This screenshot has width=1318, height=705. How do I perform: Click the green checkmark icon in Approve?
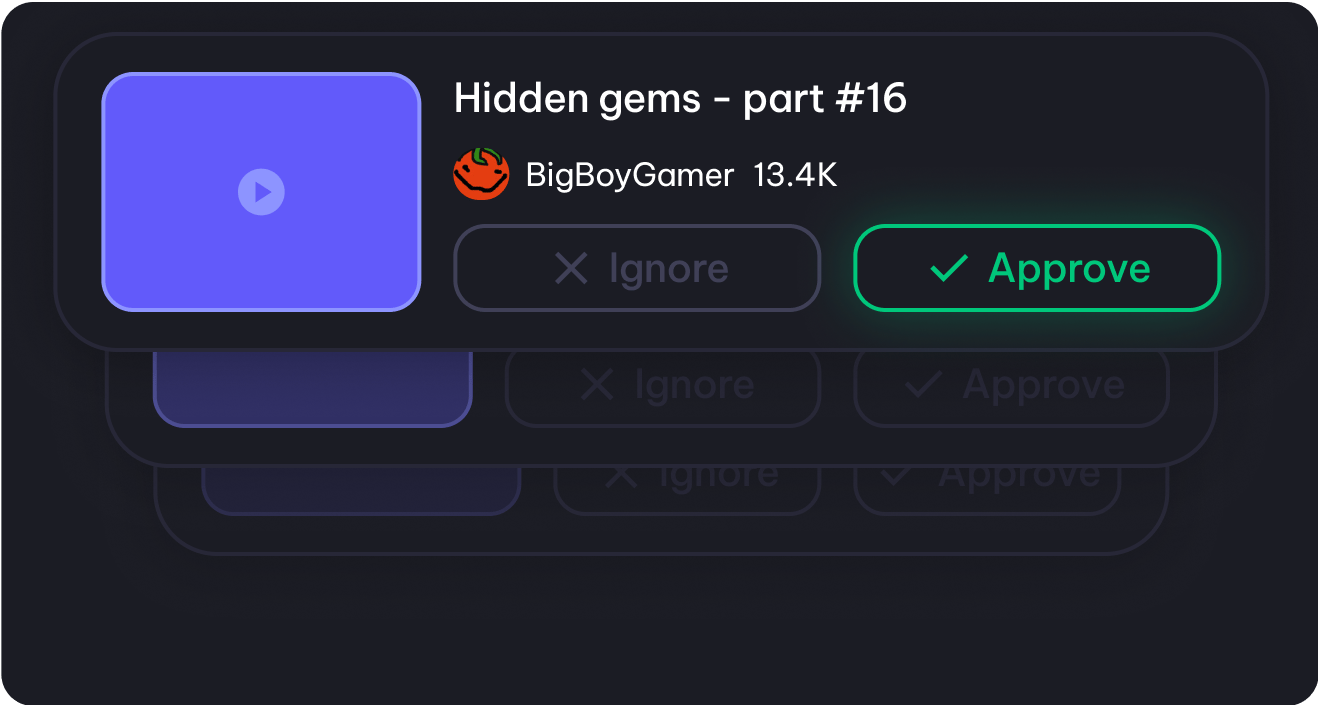[948, 268]
